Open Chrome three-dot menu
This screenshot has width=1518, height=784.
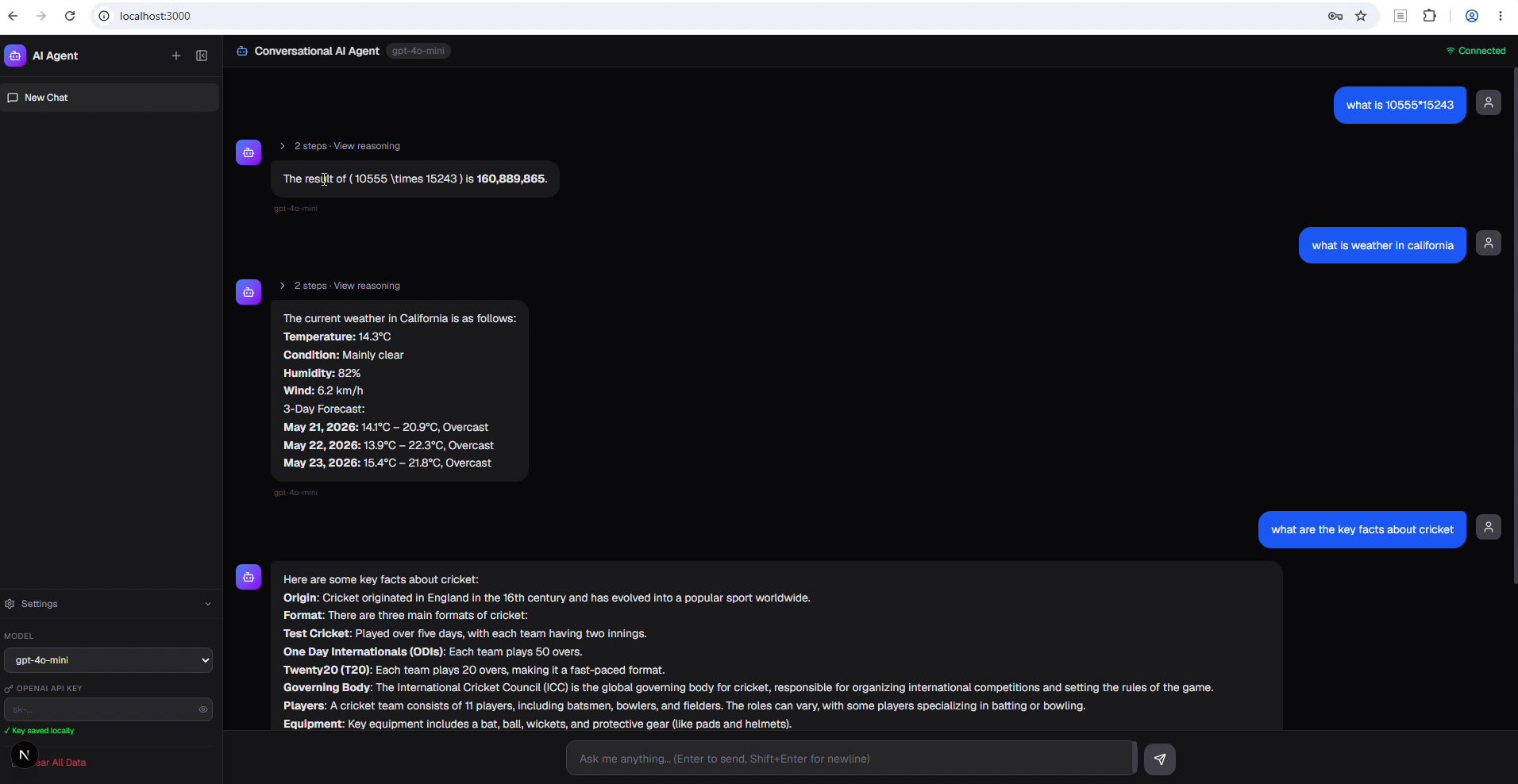point(1501,16)
